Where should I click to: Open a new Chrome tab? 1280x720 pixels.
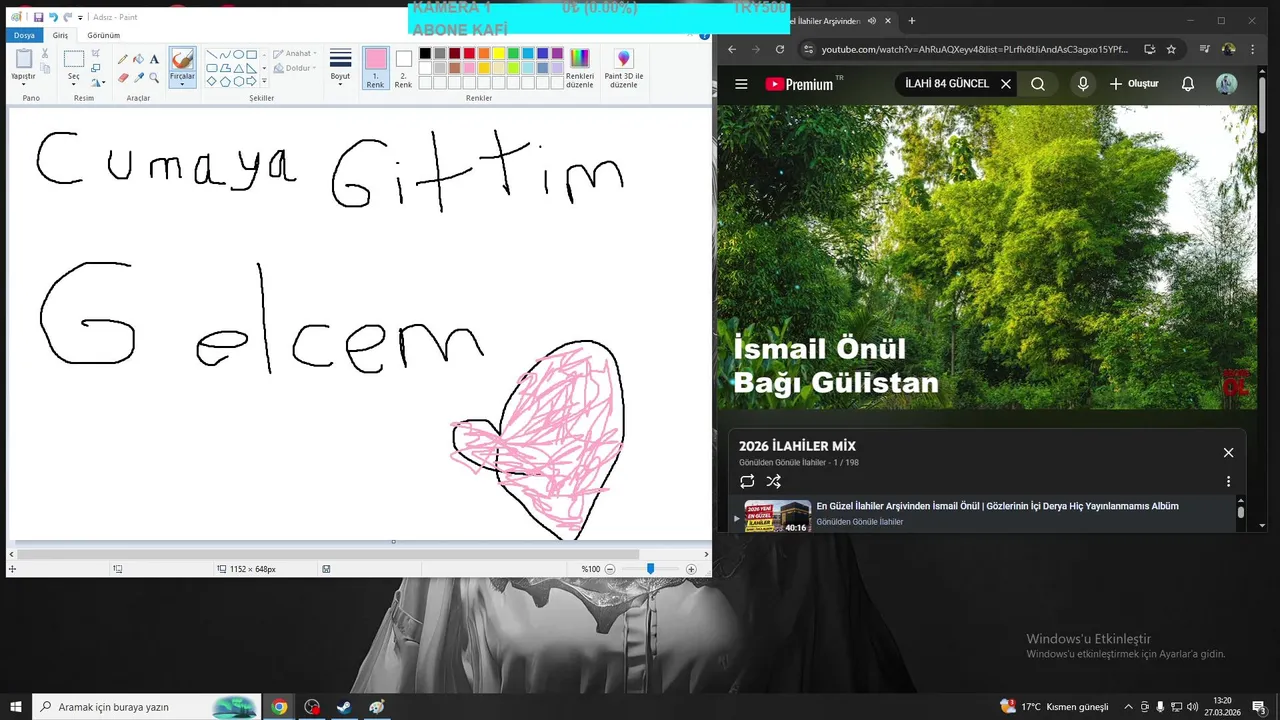point(911,21)
